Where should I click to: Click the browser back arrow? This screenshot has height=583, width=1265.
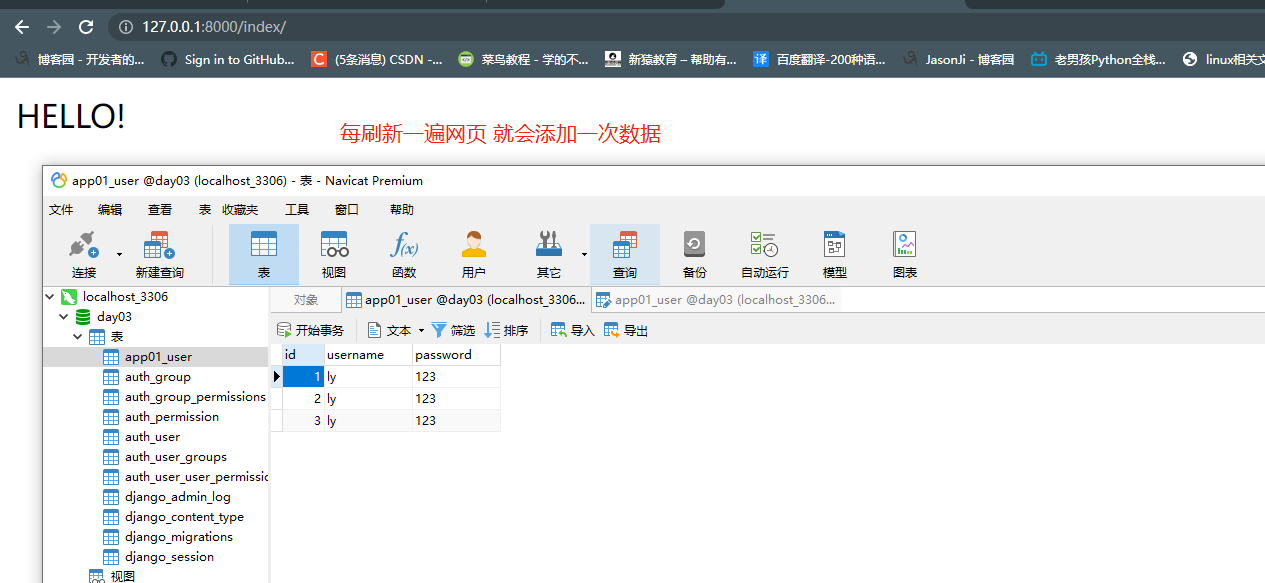[22, 27]
